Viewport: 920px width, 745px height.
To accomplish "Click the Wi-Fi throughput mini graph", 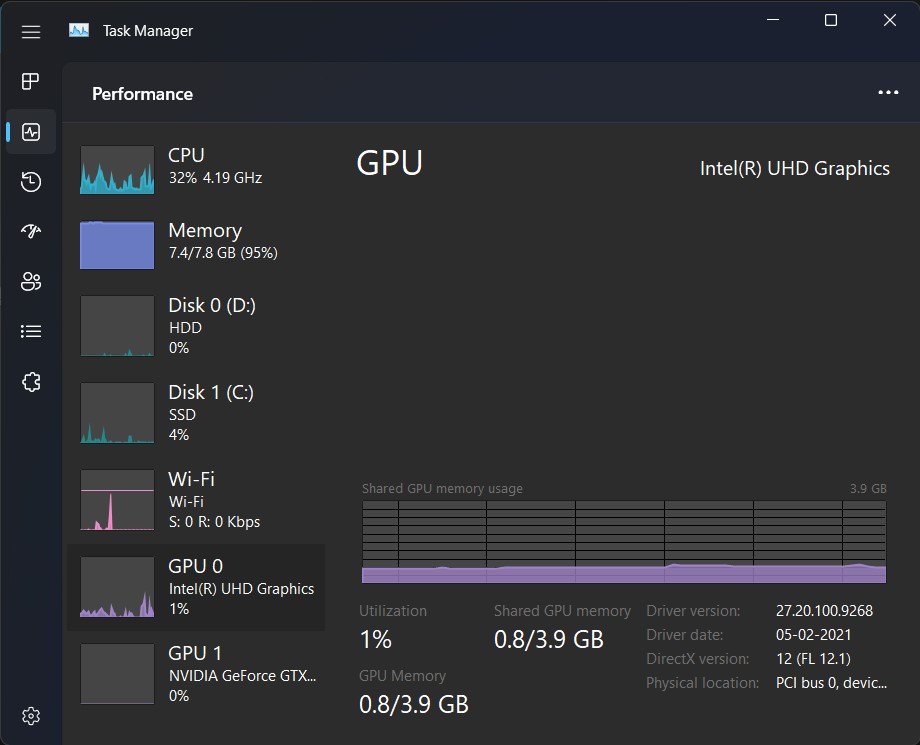I will click(x=117, y=500).
